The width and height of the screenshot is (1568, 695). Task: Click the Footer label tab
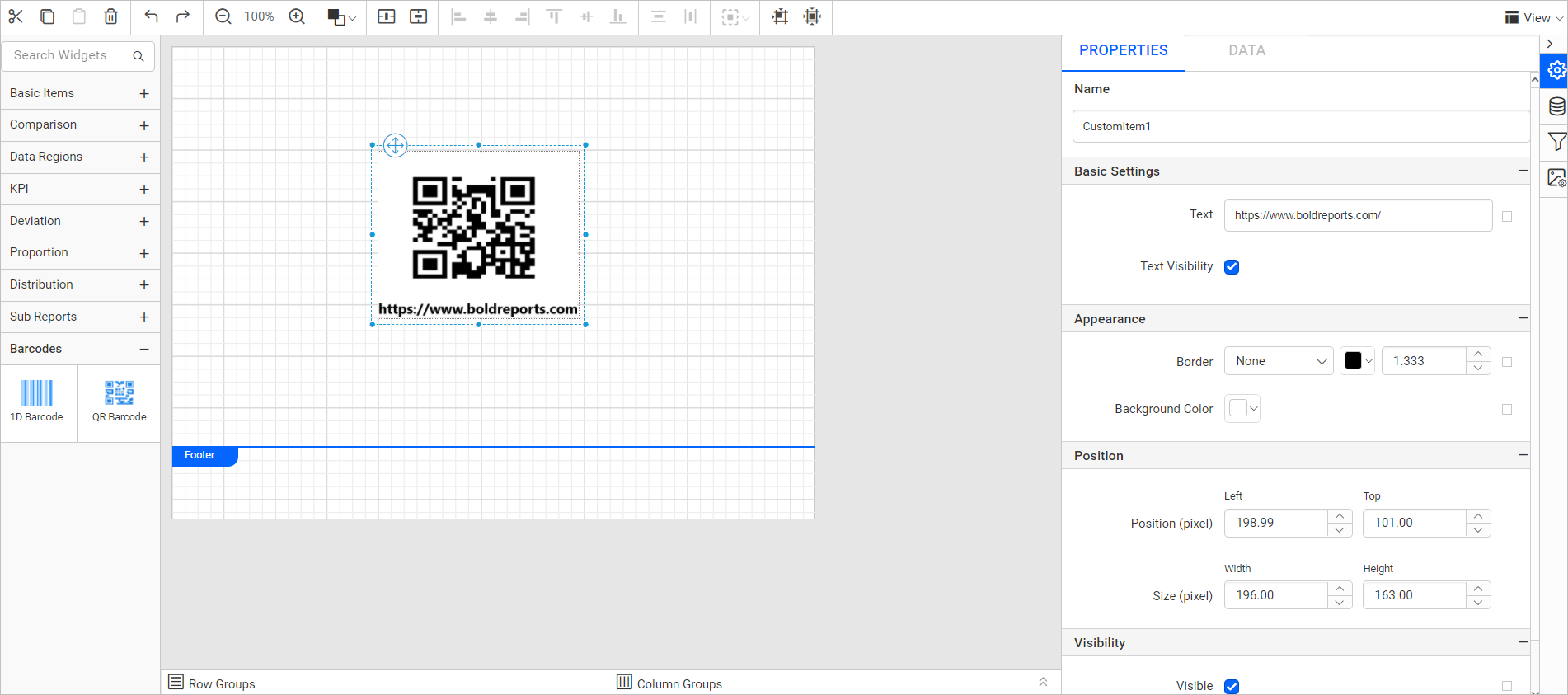204,456
